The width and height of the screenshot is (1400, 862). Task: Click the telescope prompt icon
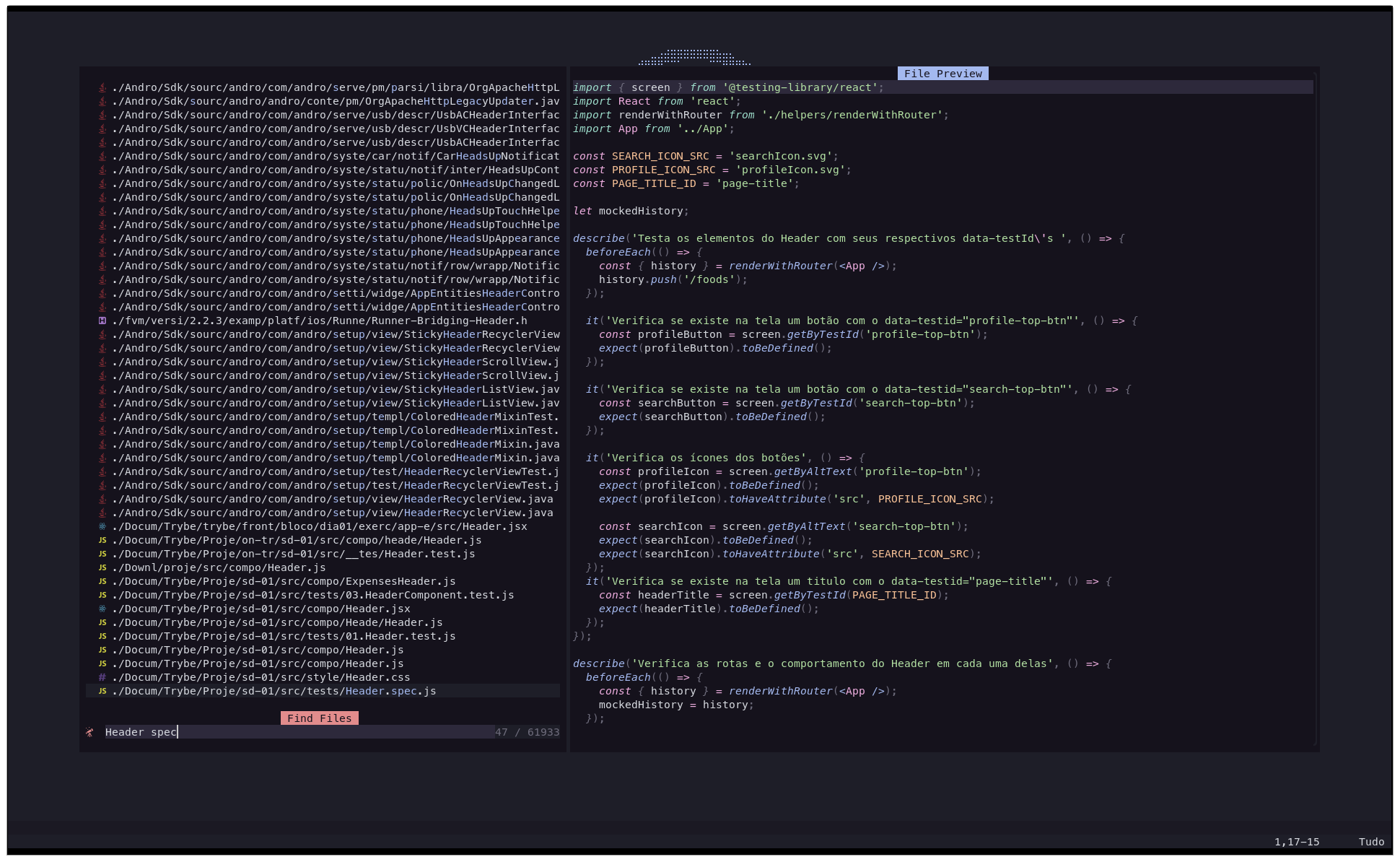click(89, 732)
